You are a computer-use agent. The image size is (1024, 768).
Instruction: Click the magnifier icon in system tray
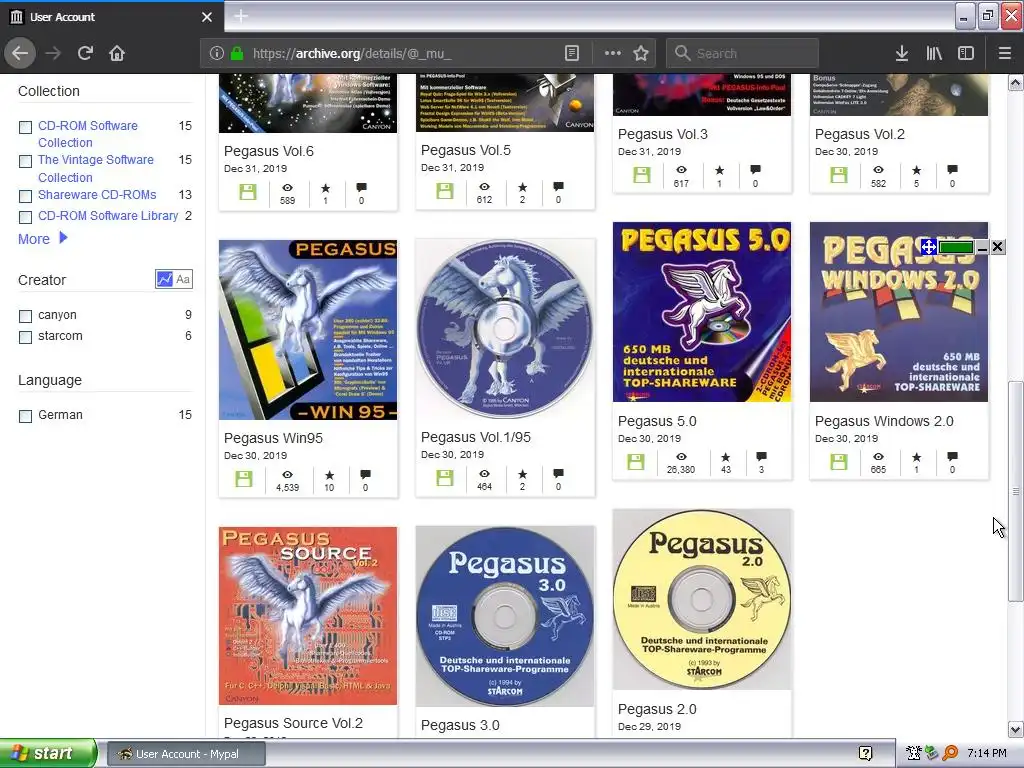950,754
